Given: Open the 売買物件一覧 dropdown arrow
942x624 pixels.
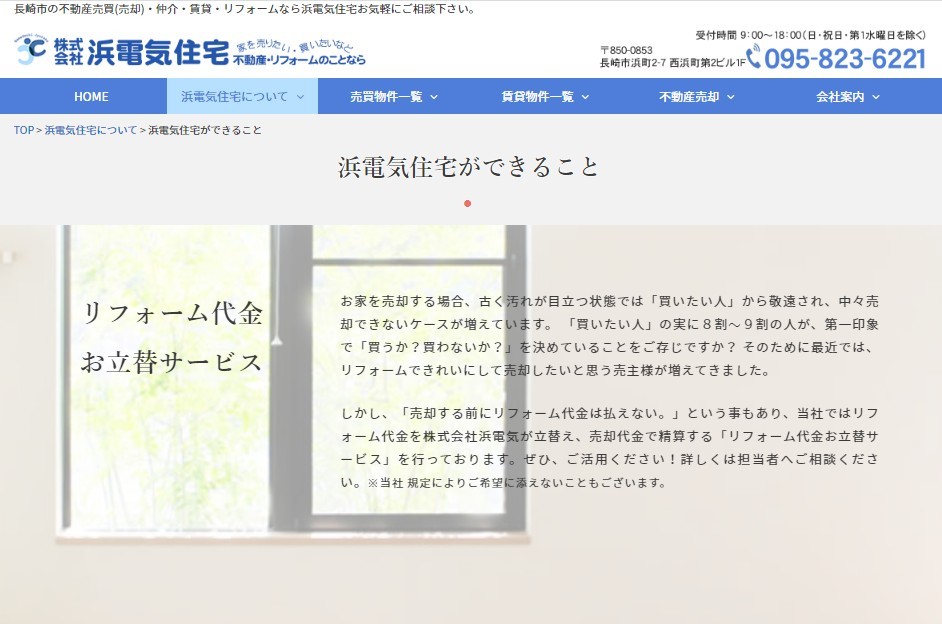Looking at the screenshot, I should click(435, 97).
